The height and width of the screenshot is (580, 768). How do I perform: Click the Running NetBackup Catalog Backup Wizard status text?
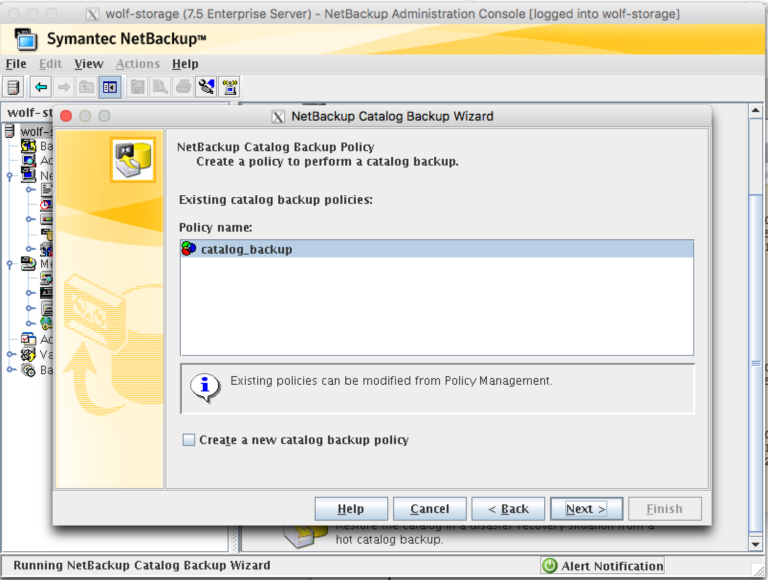pyautogui.click(x=142, y=565)
